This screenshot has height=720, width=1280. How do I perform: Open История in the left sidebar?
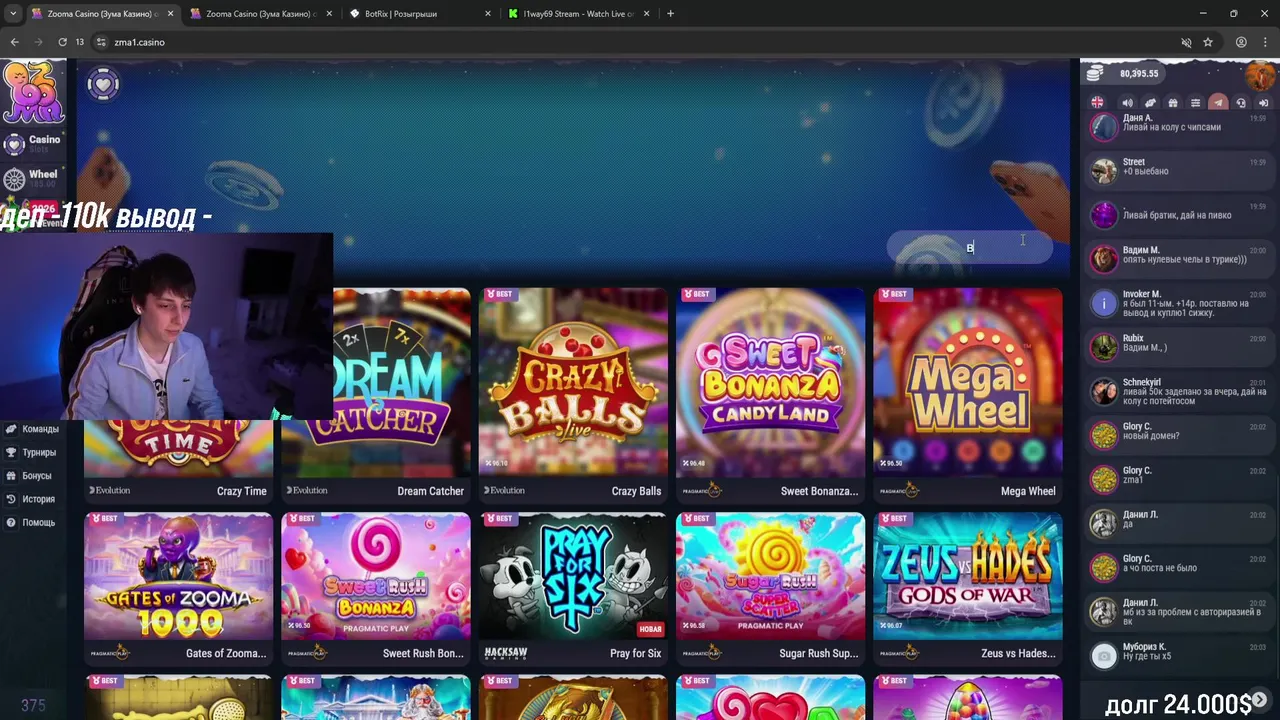30,499
